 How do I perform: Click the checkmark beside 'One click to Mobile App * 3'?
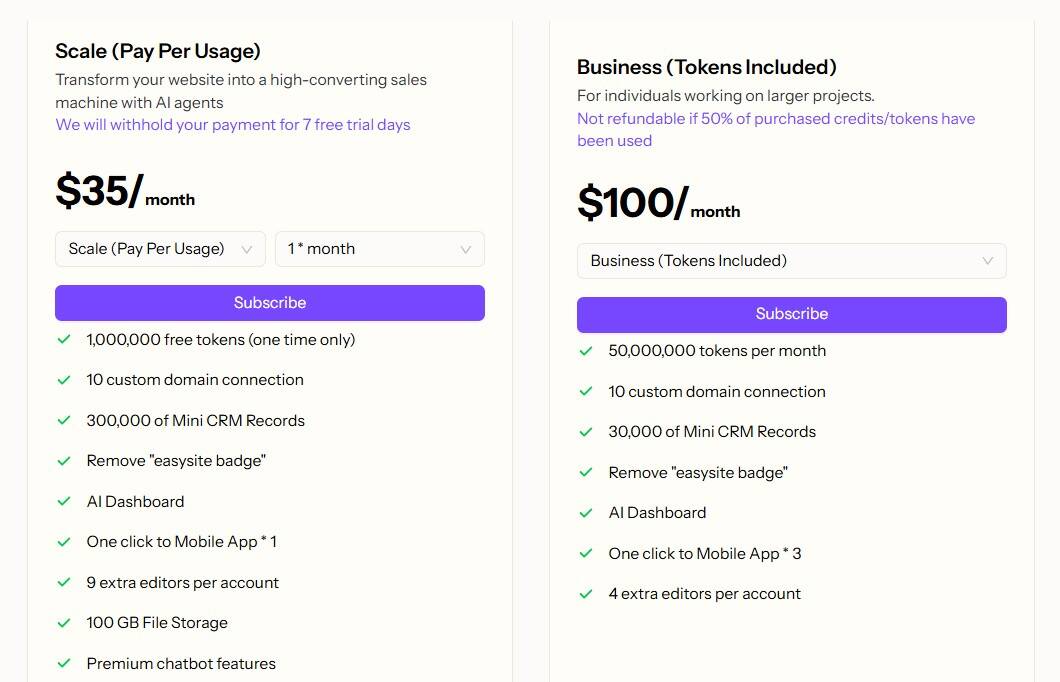point(586,553)
